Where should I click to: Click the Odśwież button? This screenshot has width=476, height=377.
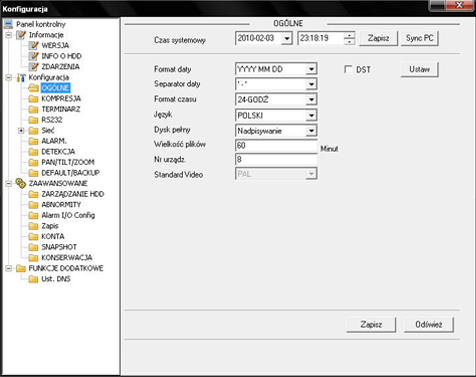tap(429, 325)
